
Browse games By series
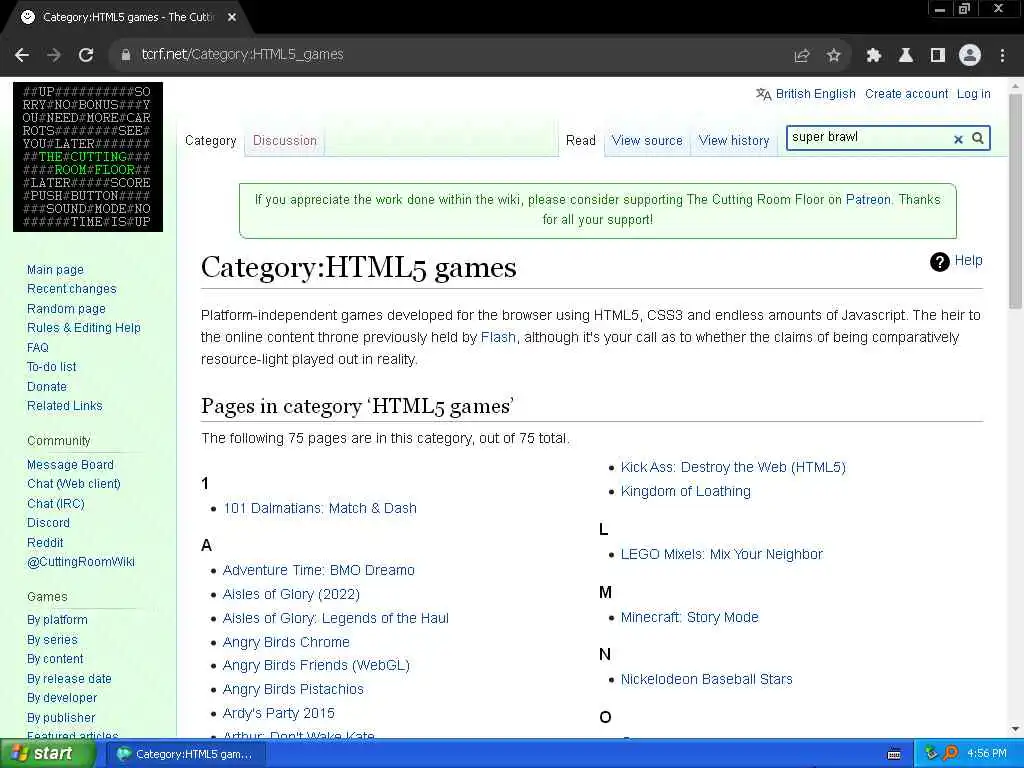click(52, 639)
